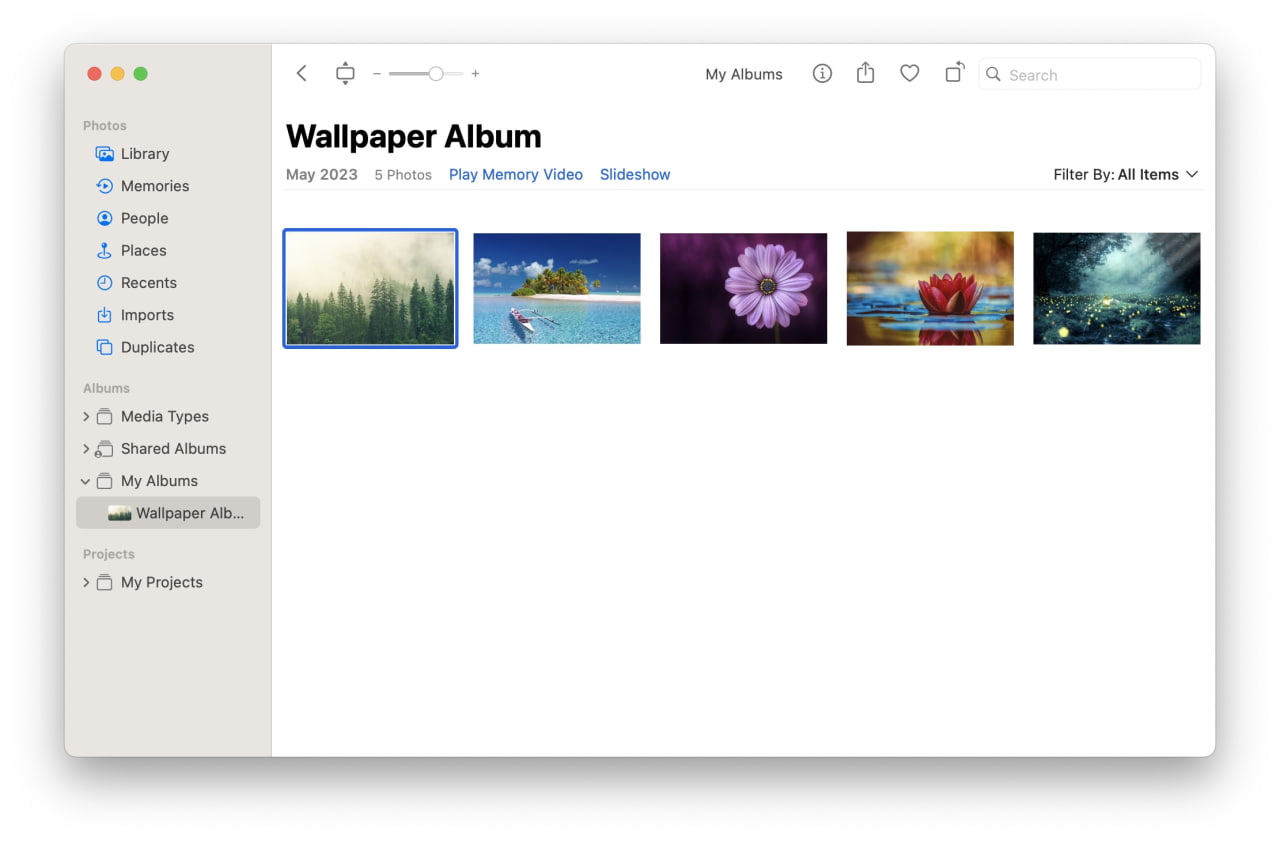Play the Memory Video
This screenshot has height=842, width=1280.
(x=515, y=174)
